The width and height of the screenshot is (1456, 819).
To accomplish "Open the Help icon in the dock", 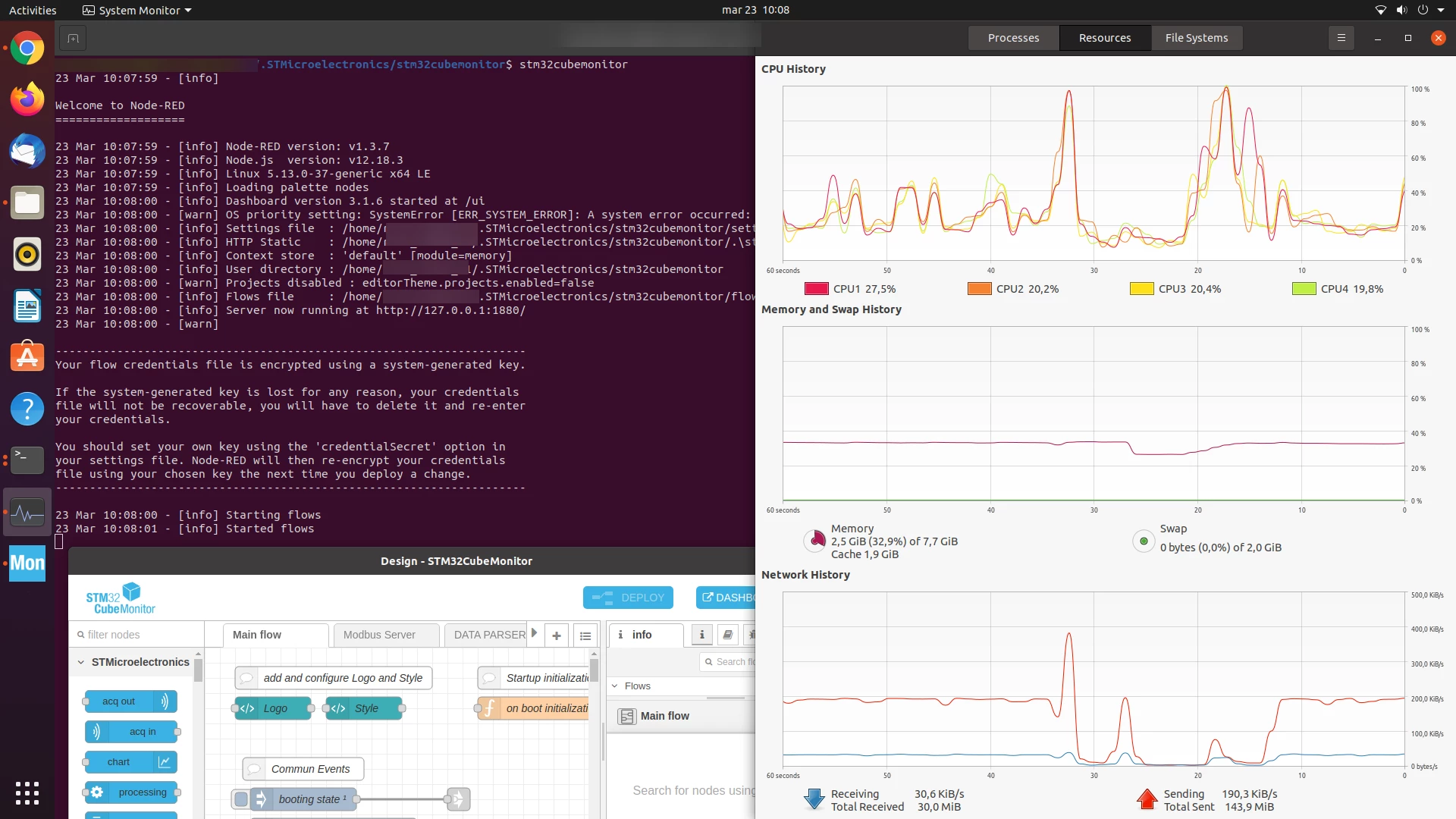I will 27,409.
